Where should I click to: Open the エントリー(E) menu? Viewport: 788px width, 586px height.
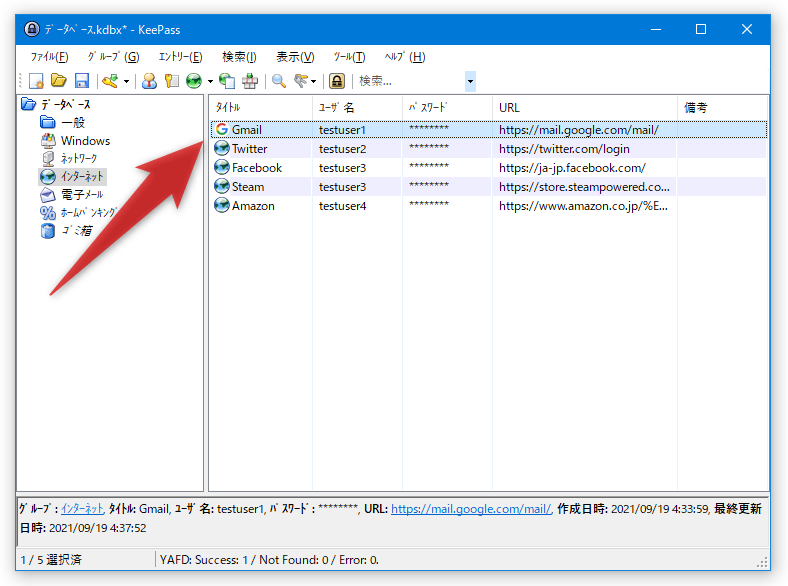coord(180,57)
